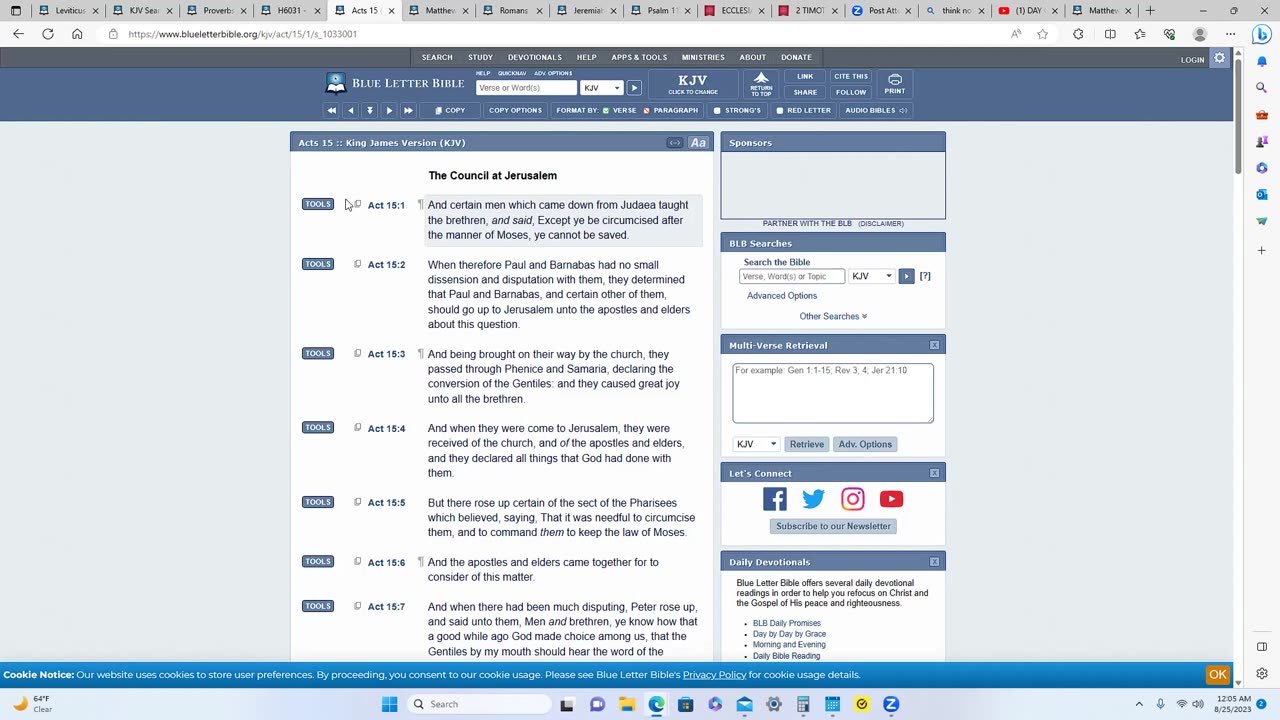Image resolution: width=1280 pixels, height=720 pixels.
Task: Open Copy Options
Action: 515,110
